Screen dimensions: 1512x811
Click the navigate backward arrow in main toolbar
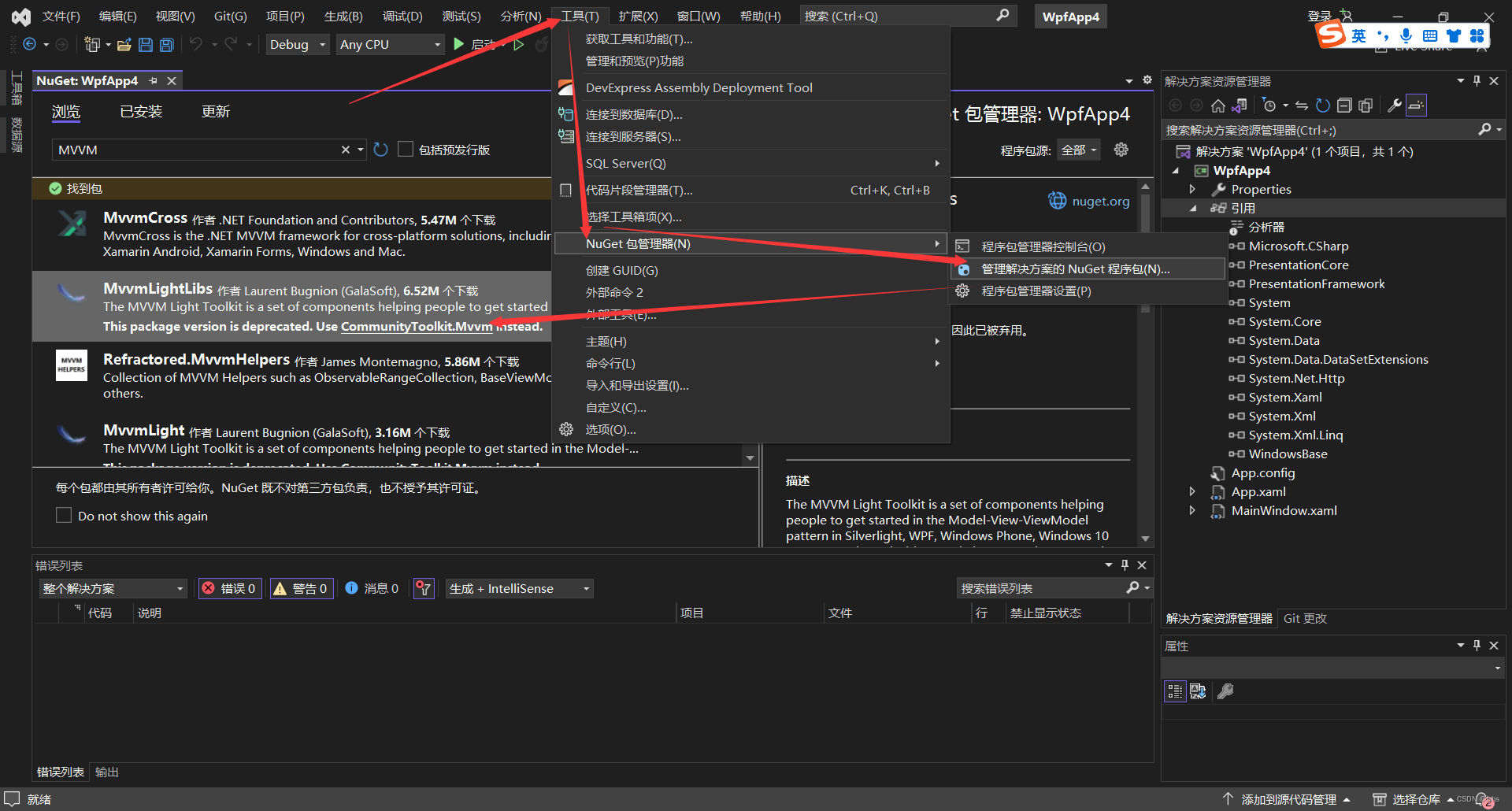30,45
